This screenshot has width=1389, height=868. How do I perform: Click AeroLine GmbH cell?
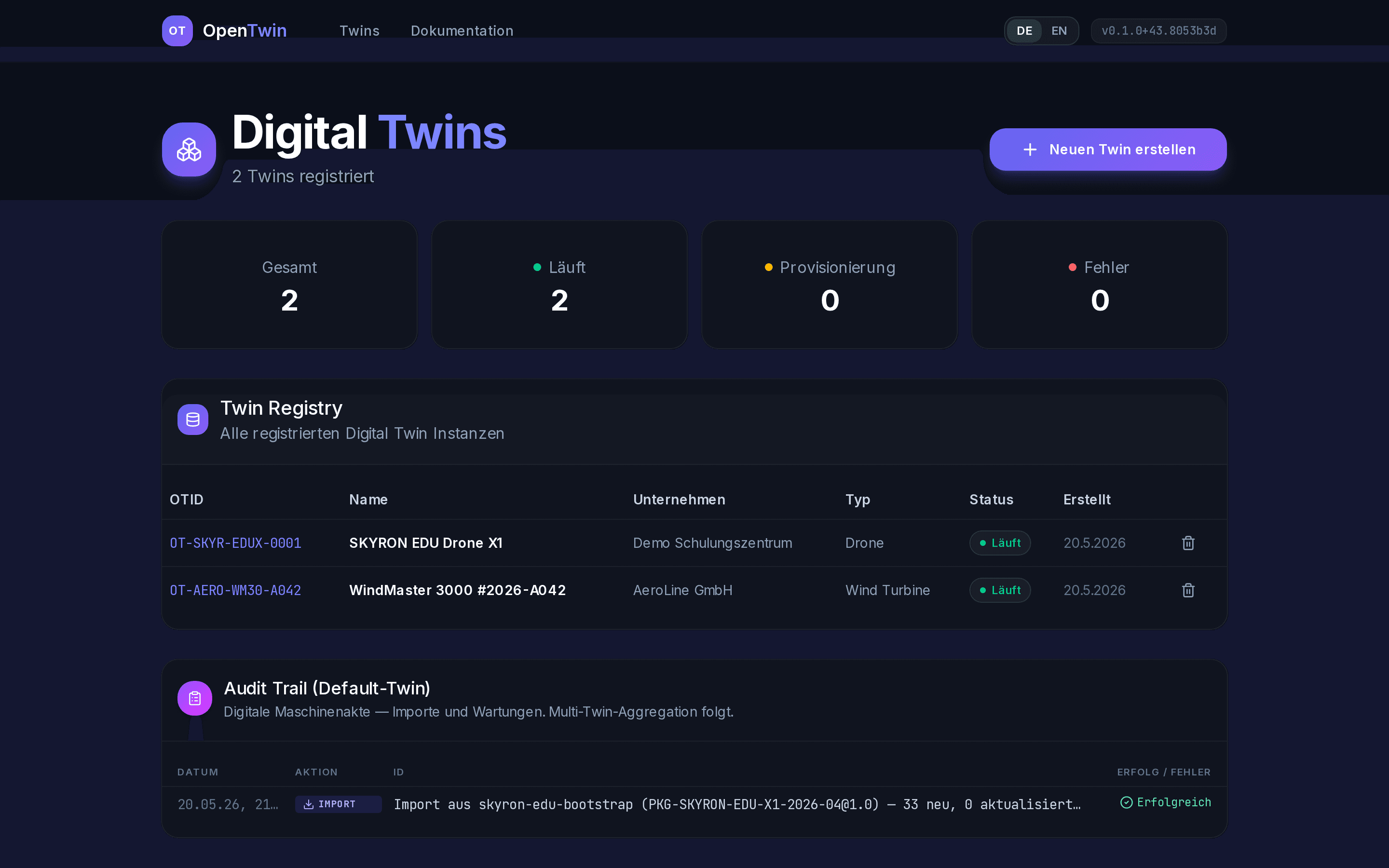coord(682,590)
